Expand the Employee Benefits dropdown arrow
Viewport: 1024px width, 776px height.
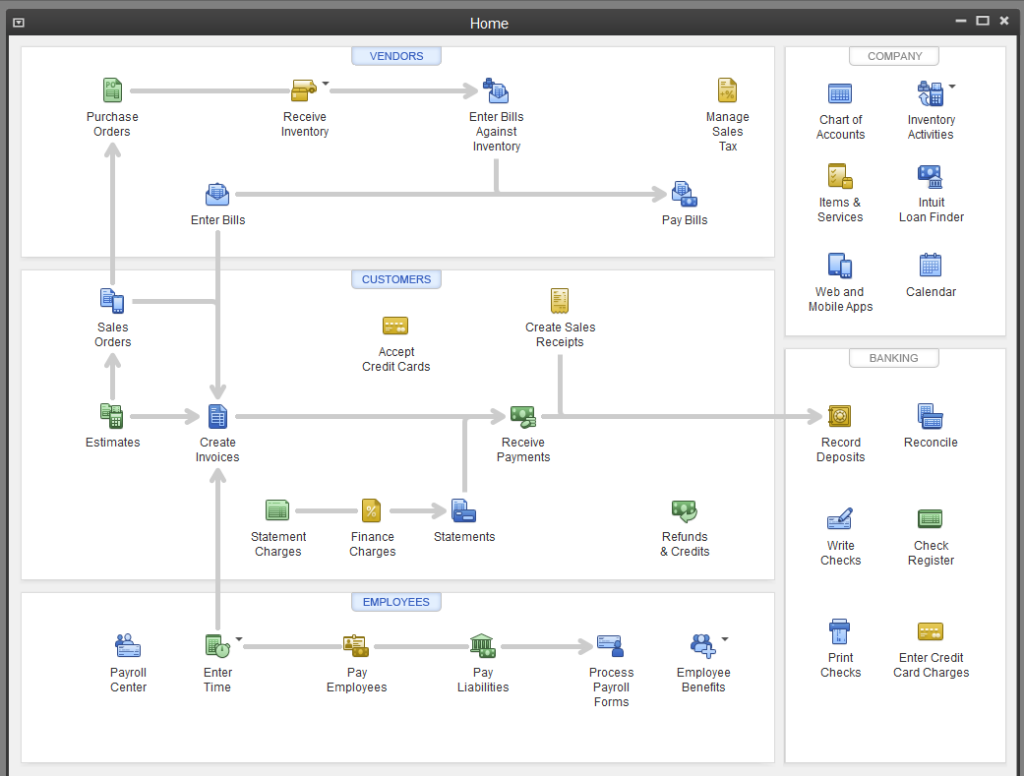coord(725,639)
